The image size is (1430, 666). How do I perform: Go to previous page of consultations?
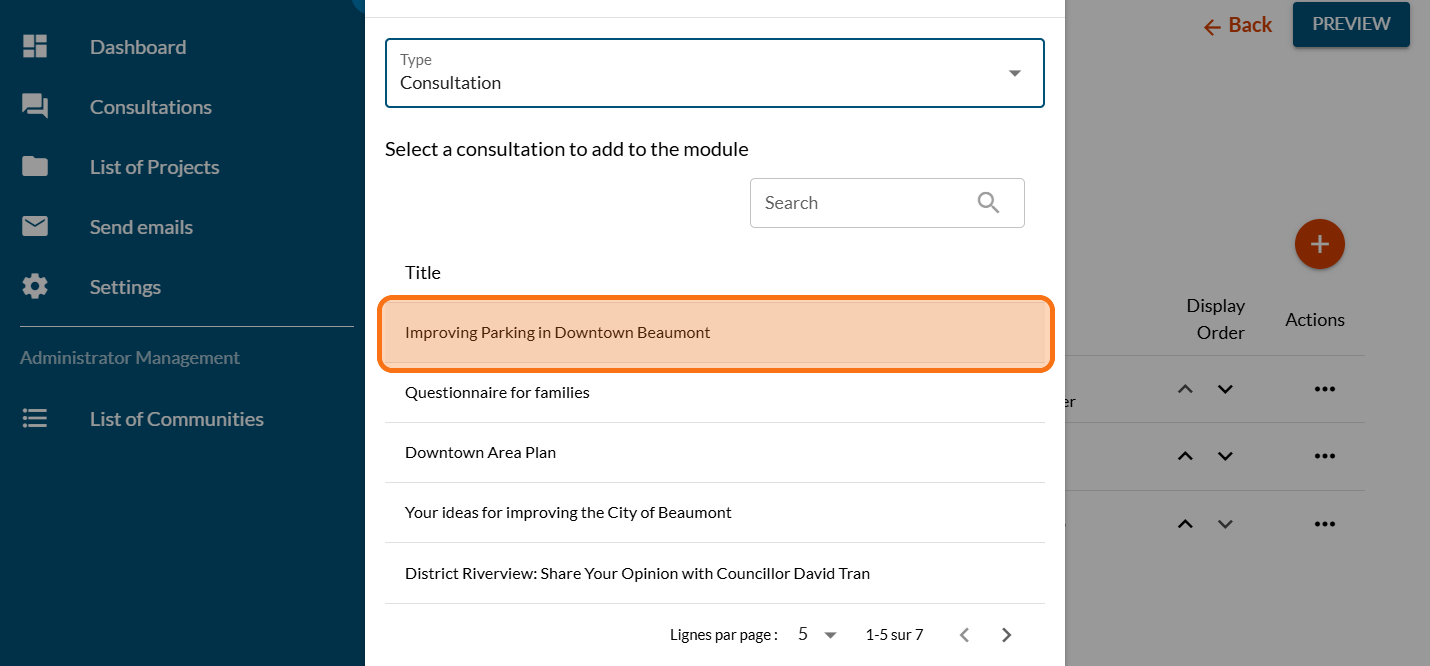coord(964,635)
